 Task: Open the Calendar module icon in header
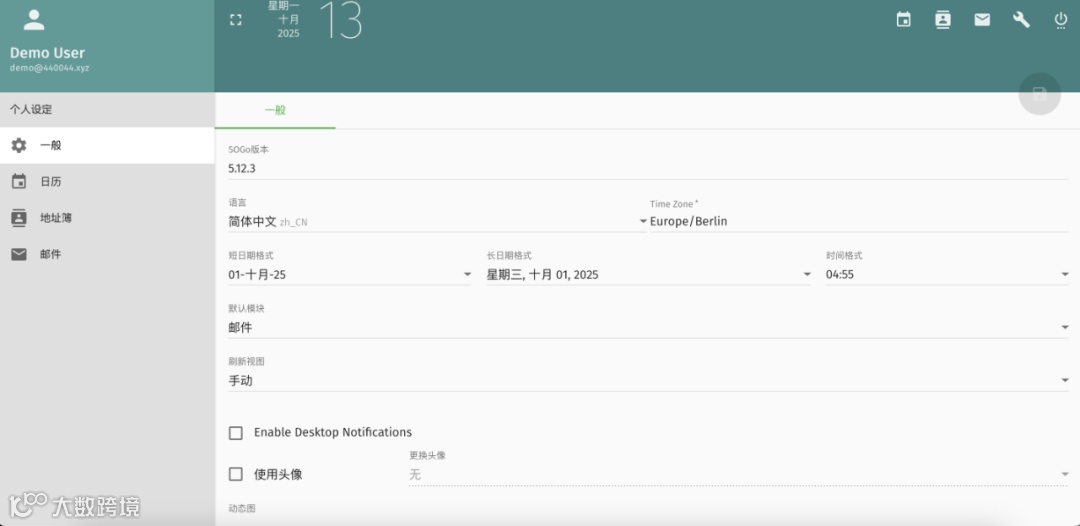[x=903, y=20]
